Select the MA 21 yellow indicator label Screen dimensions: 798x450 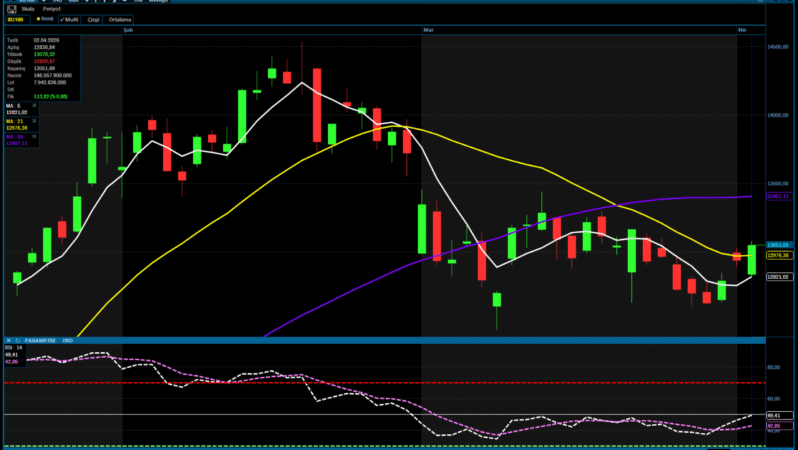pyautogui.click(x=14, y=121)
